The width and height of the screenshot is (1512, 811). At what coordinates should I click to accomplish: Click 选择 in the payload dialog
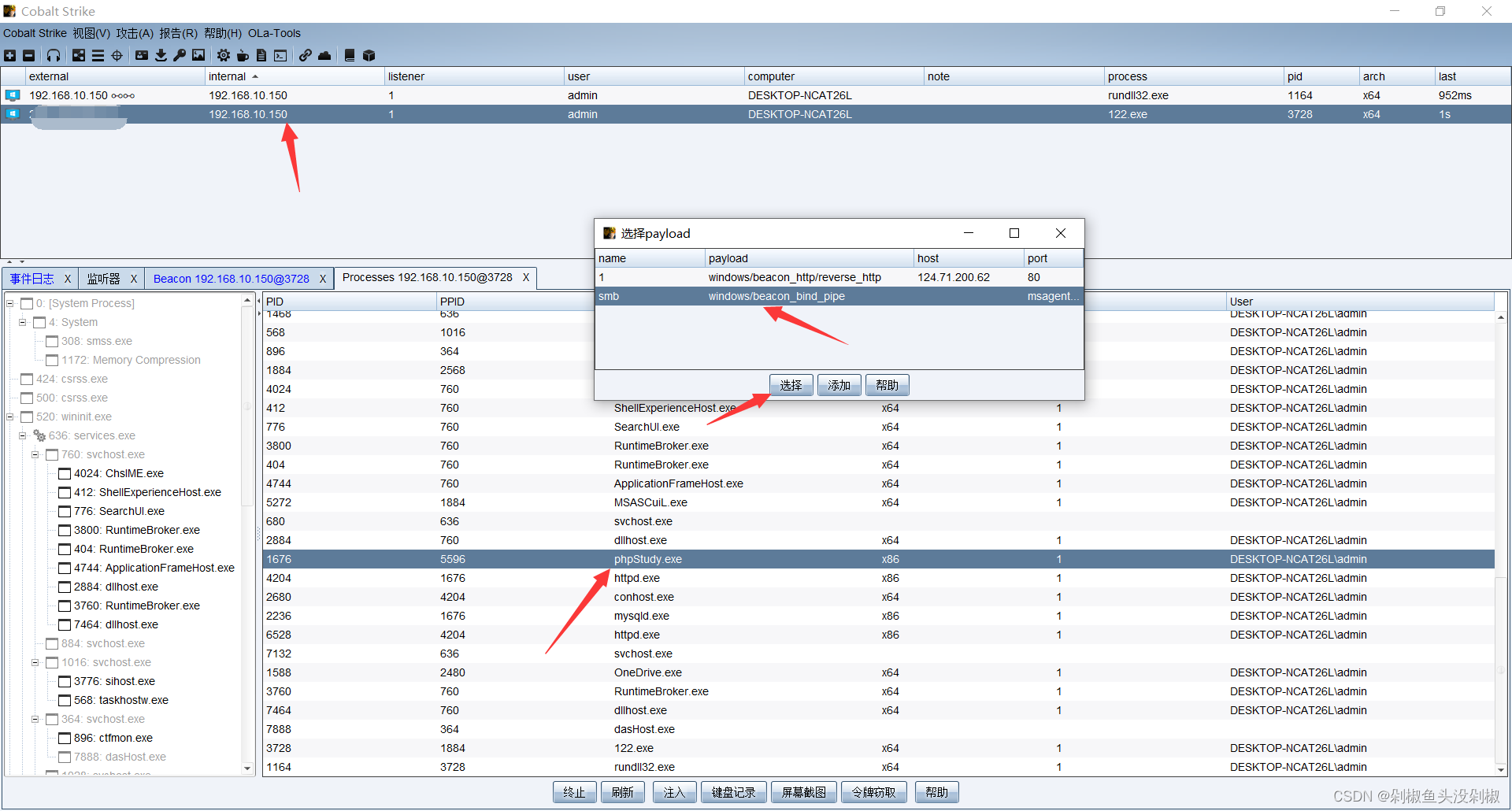791,385
